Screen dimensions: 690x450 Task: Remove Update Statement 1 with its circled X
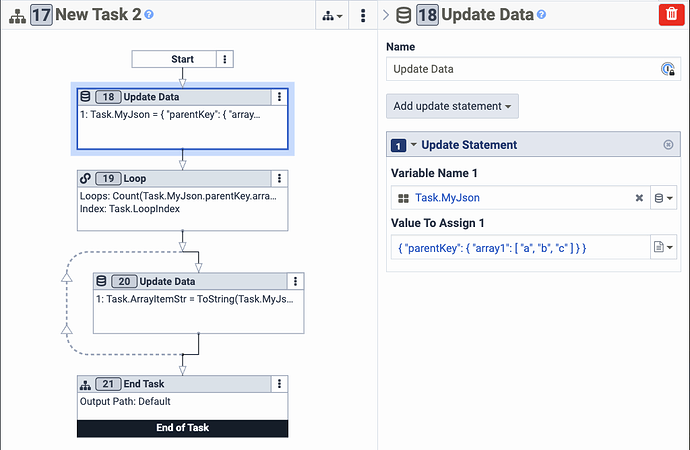668,145
